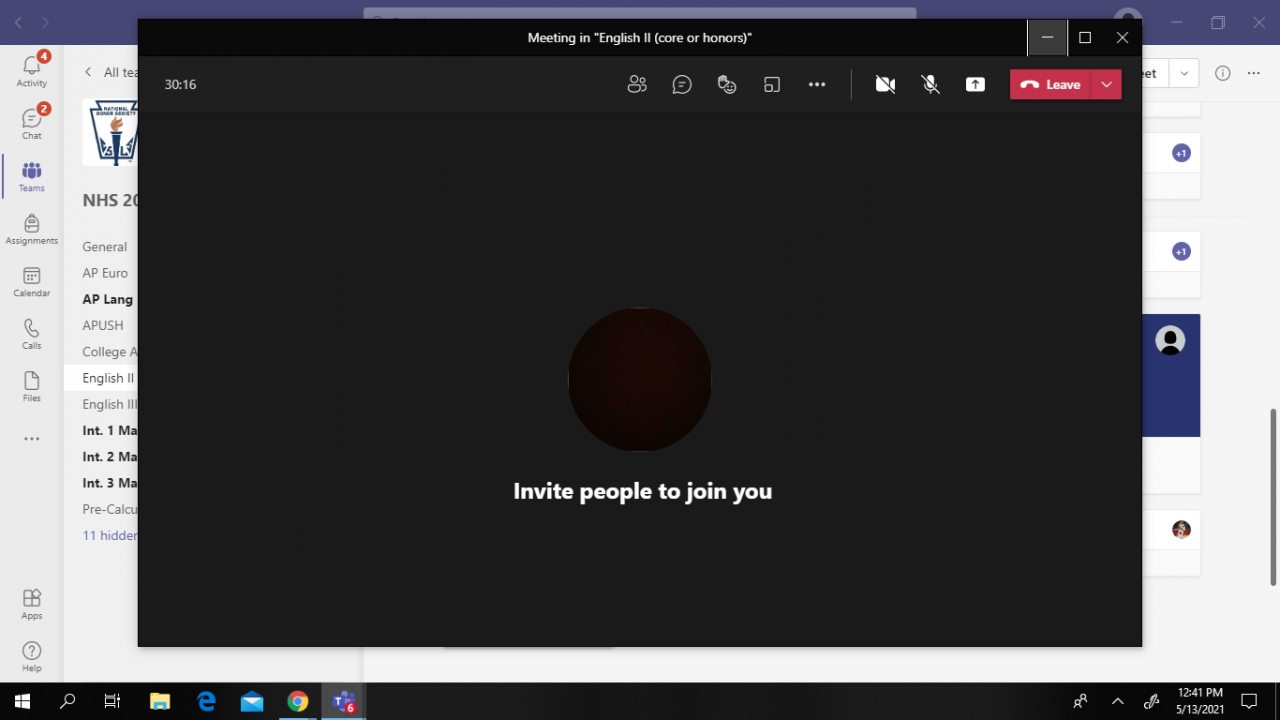Expand the 11 hidden channels list

click(109, 535)
